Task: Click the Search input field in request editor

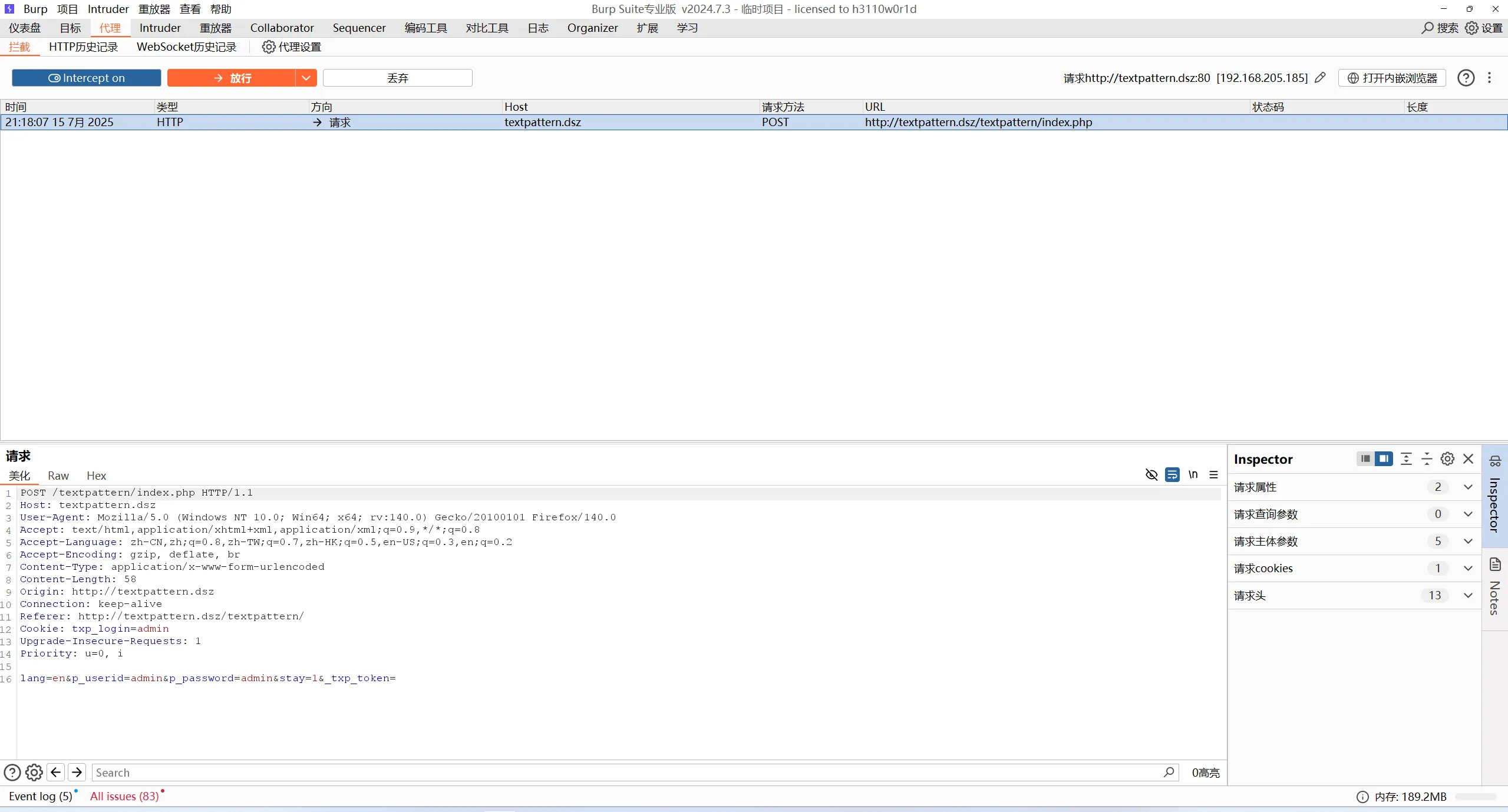Action: (x=625, y=772)
